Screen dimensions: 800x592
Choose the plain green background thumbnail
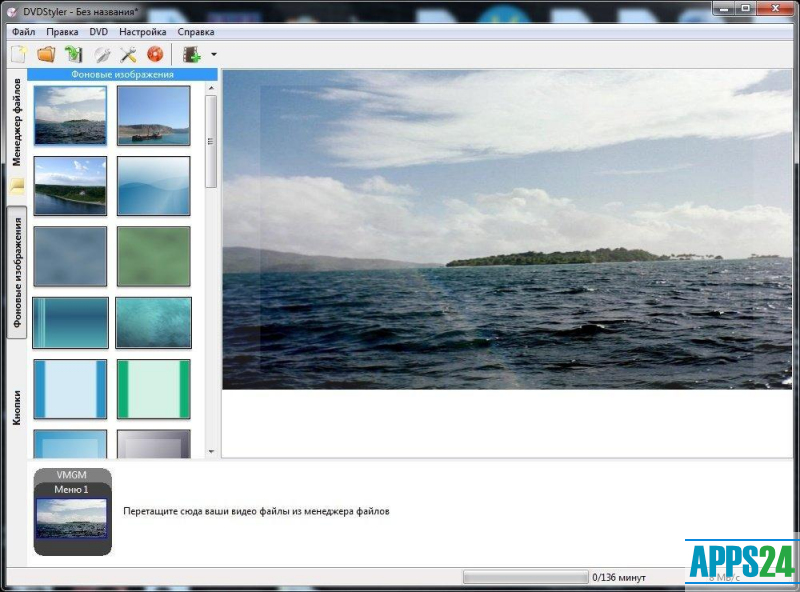153,255
